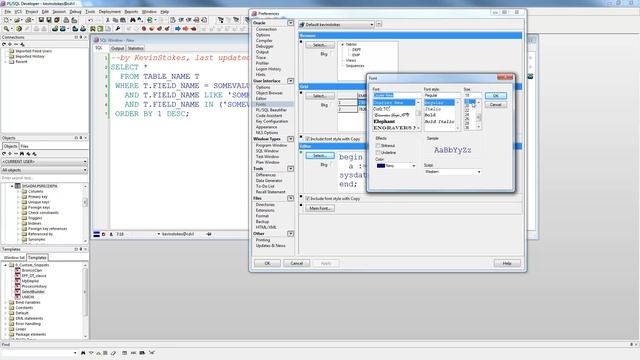Click the Execute gear icon in second toolbar
Viewport: 640px width, 360px height.
(19, 29)
